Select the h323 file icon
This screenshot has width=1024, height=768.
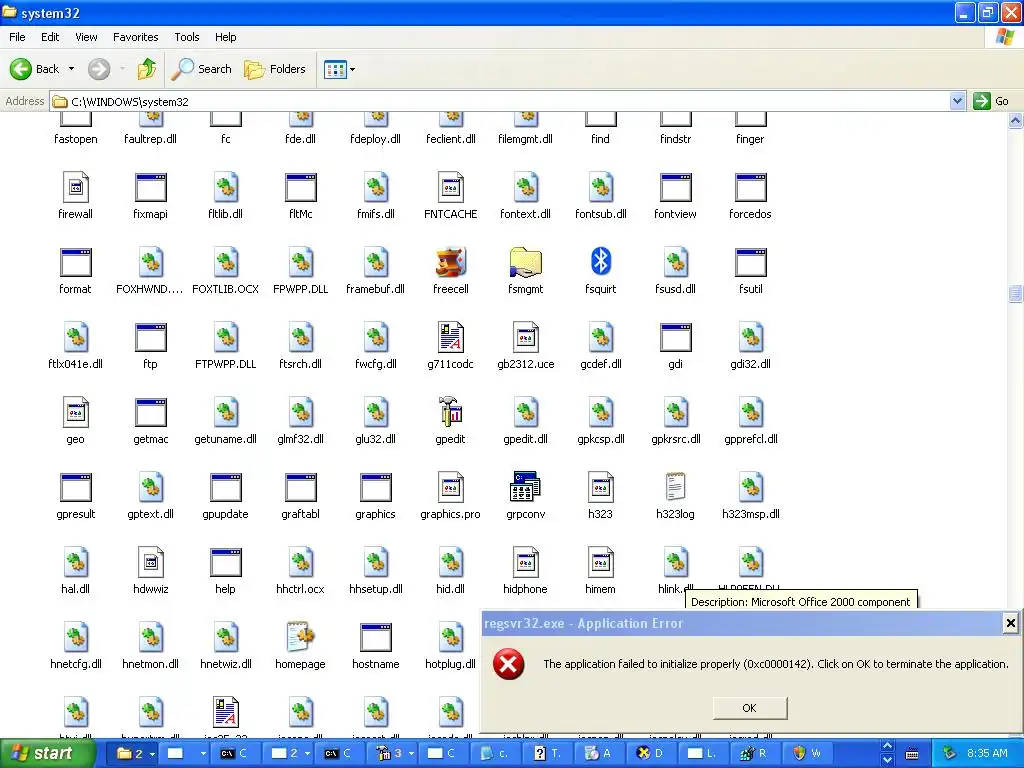click(600, 487)
